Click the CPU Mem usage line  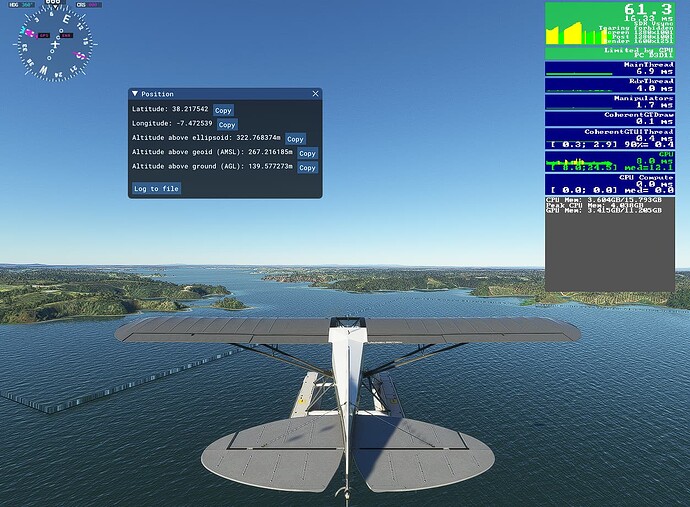[x=603, y=200]
